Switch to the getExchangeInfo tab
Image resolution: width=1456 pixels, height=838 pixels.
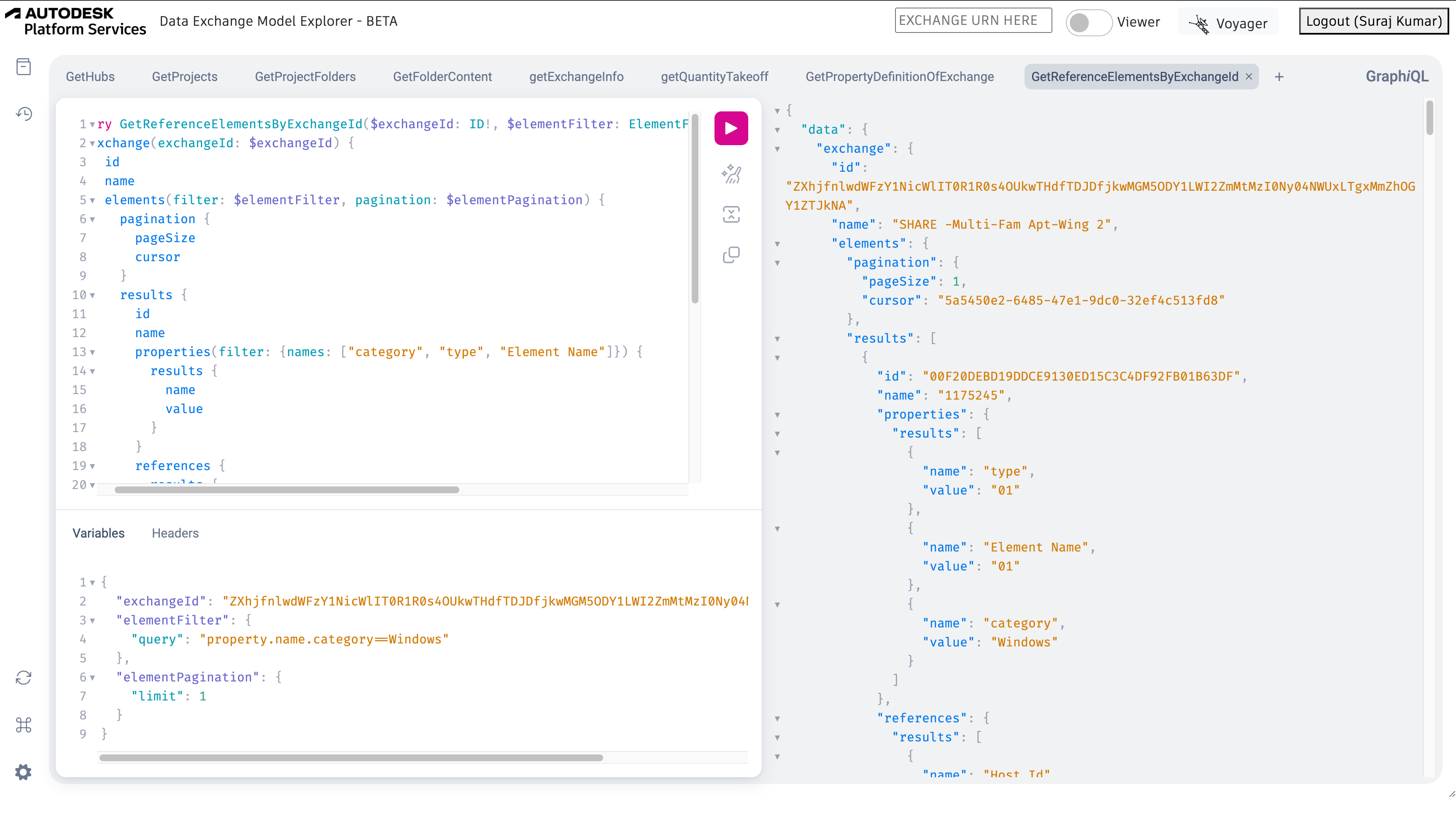577,76
